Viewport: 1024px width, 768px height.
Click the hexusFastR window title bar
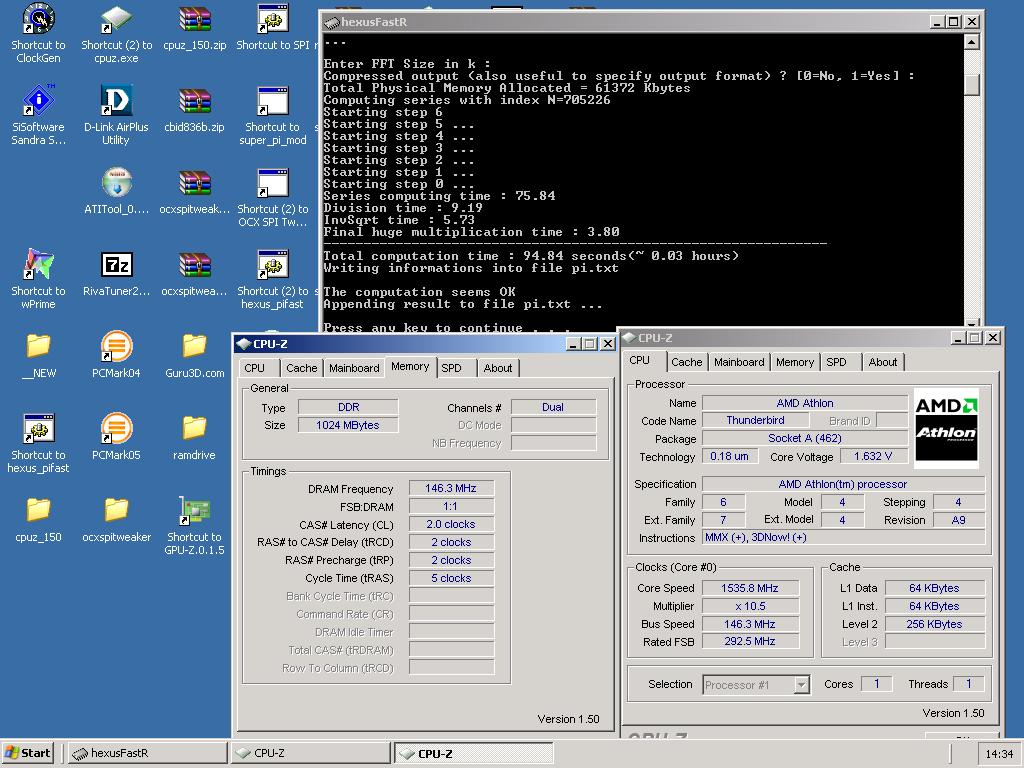pos(627,22)
